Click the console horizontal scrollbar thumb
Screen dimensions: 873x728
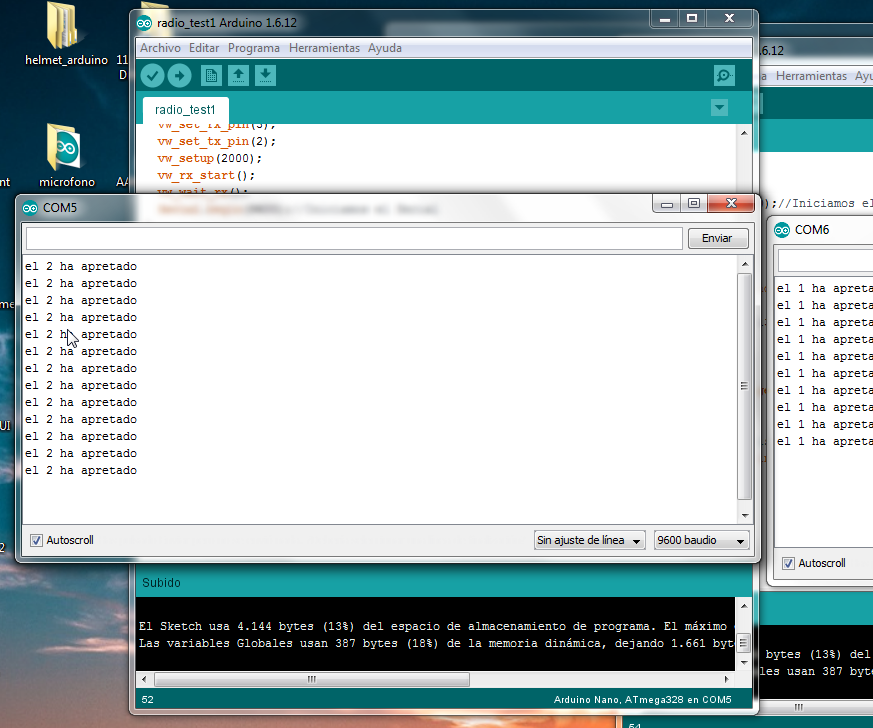tap(312, 679)
